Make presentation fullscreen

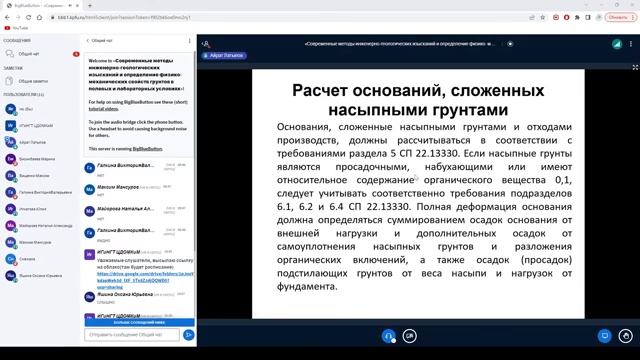point(635,67)
